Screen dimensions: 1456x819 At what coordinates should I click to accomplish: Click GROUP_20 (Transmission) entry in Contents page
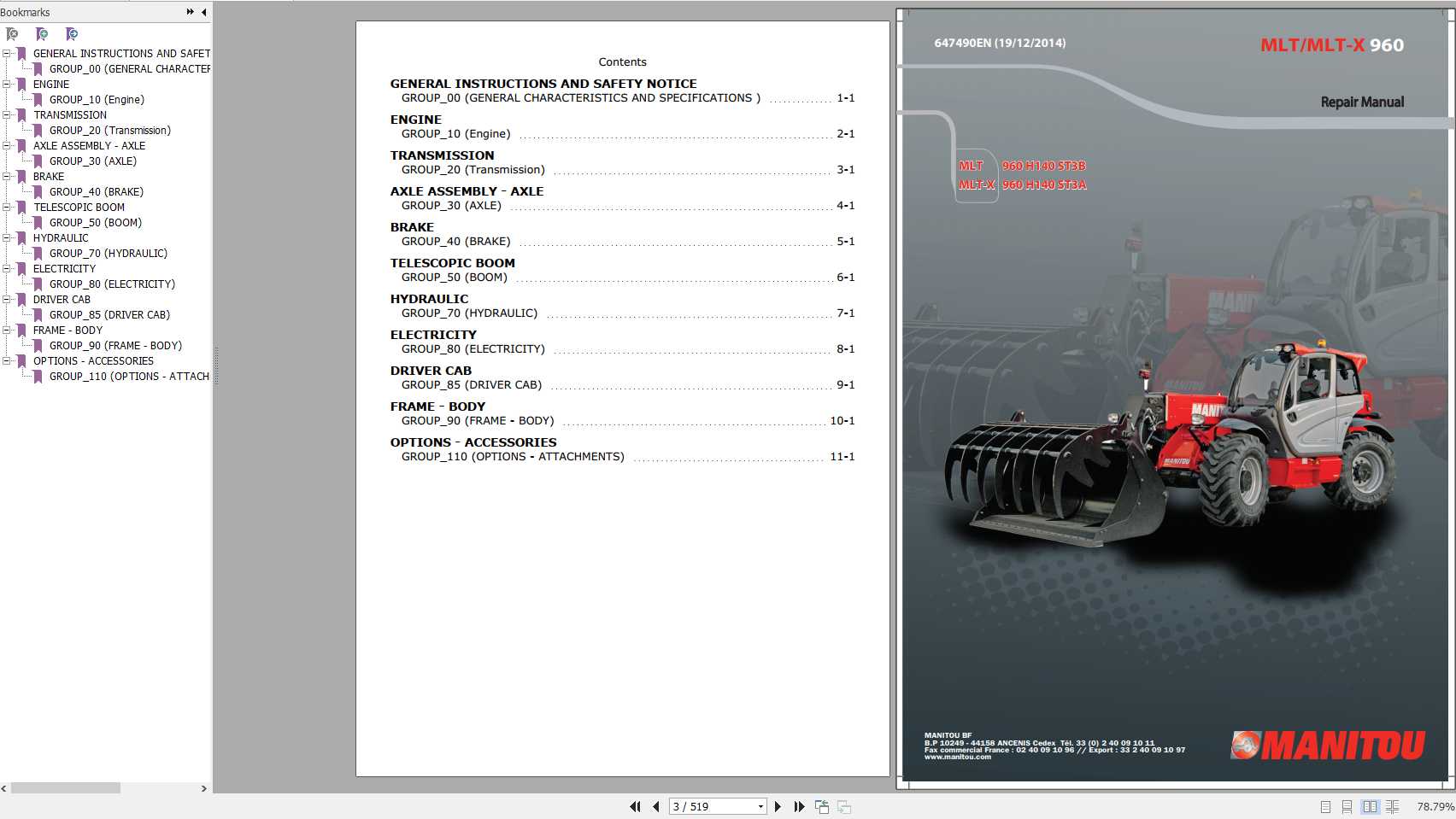tap(473, 170)
